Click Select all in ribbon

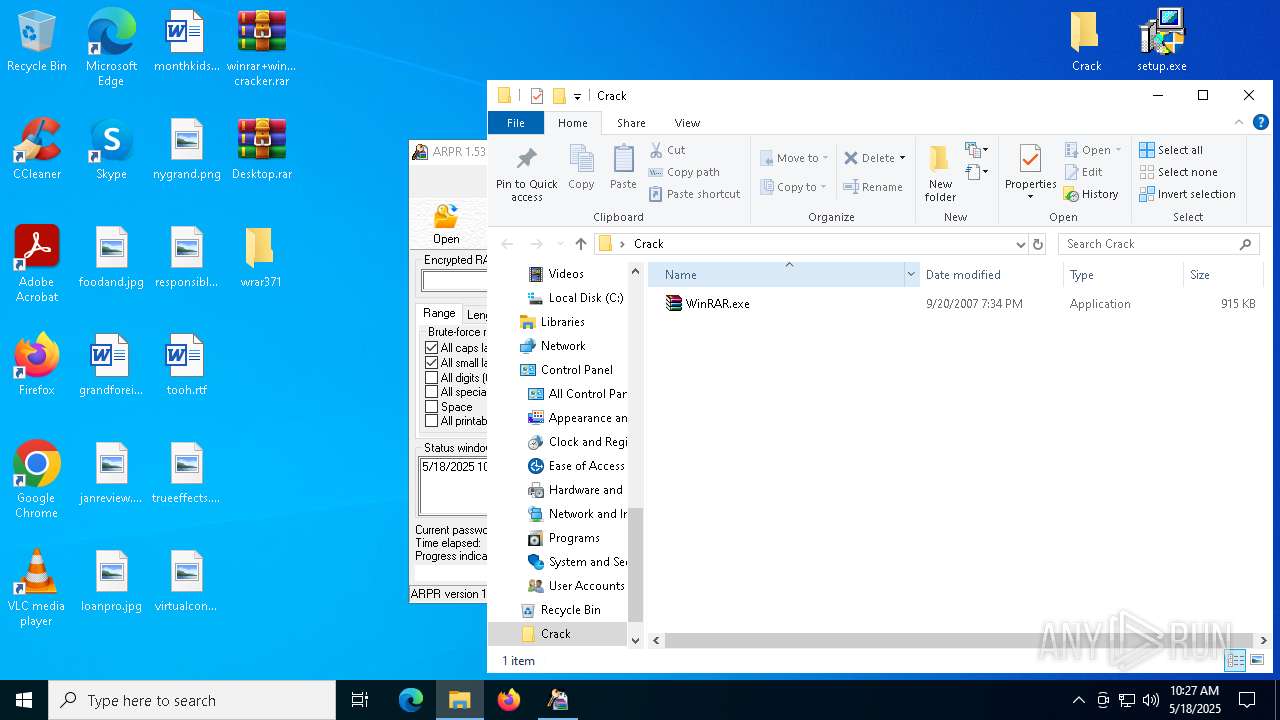point(1171,150)
